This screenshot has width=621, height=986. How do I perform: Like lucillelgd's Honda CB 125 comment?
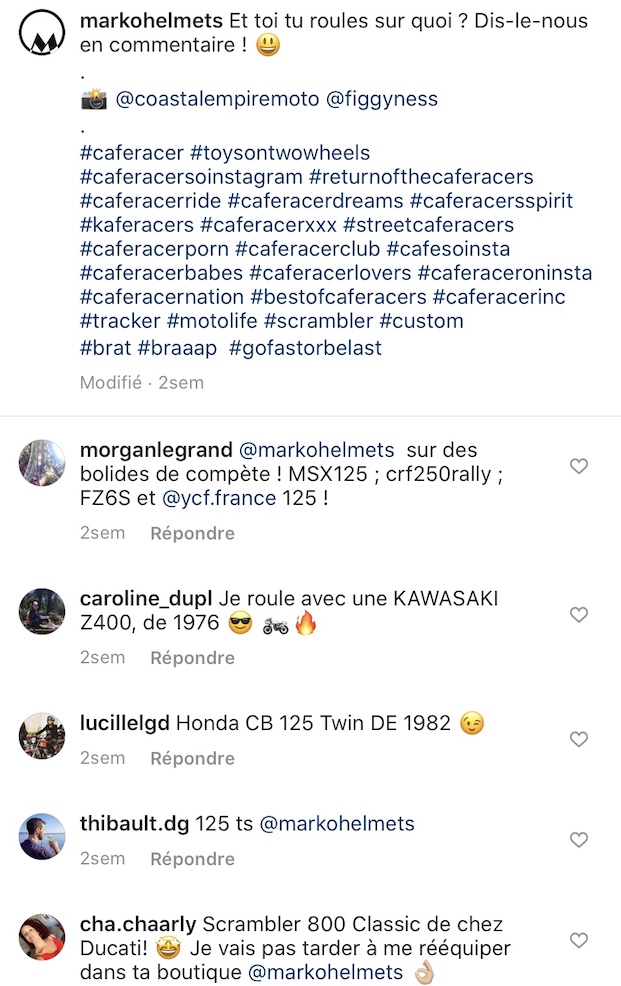(x=578, y=739)
